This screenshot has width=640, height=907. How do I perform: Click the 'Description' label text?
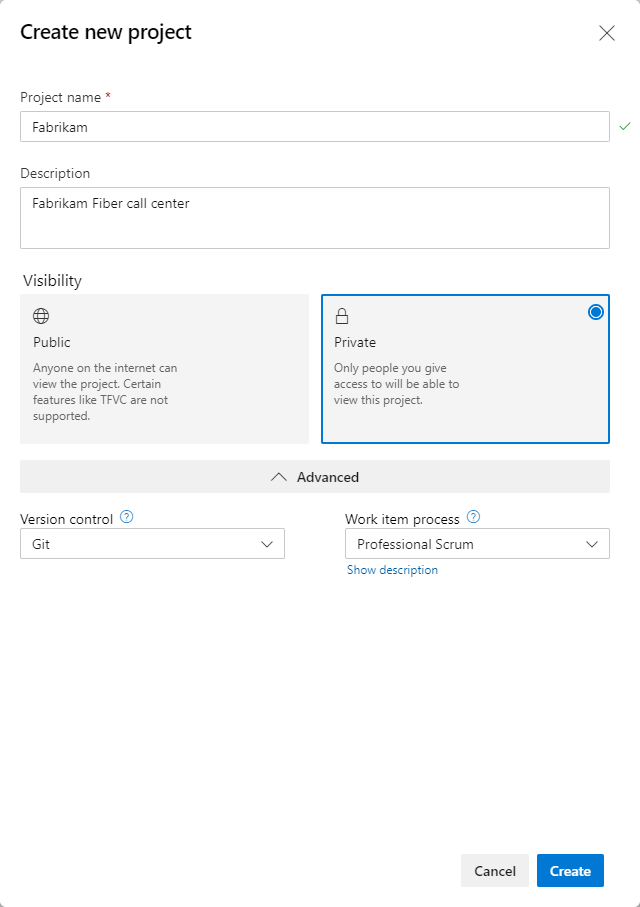pos(55,173)
